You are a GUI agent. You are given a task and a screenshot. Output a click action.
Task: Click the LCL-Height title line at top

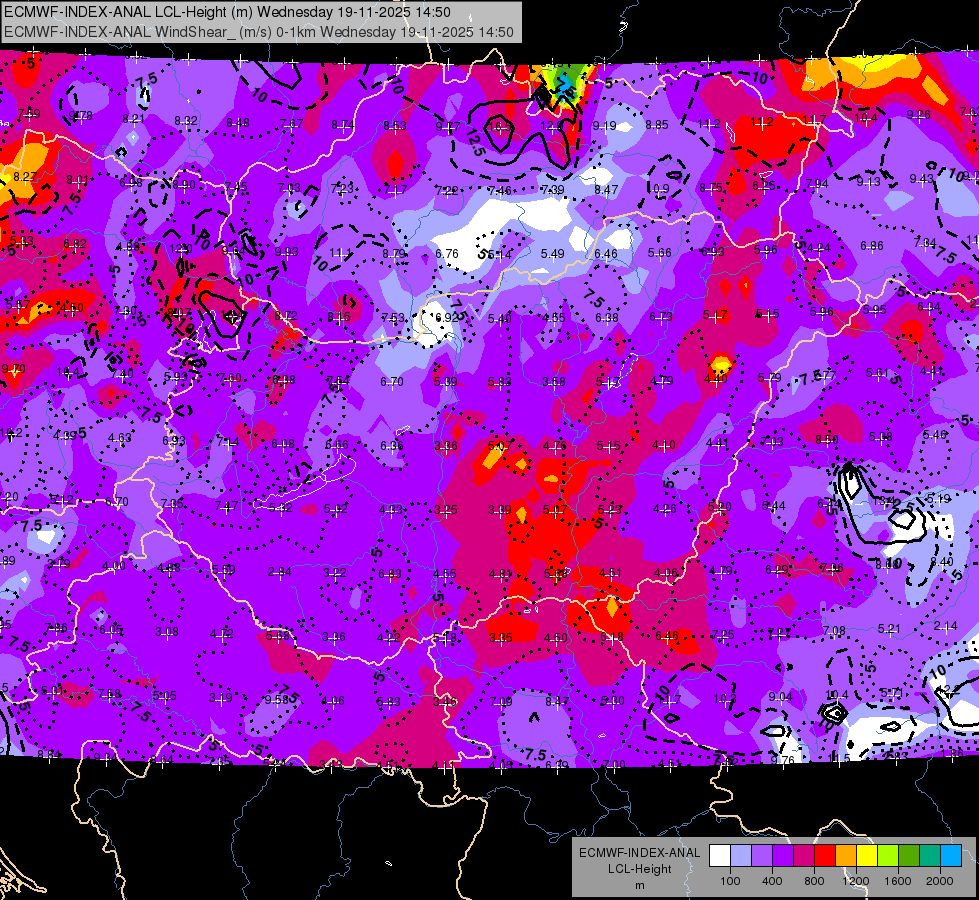(x=227, y=12)
